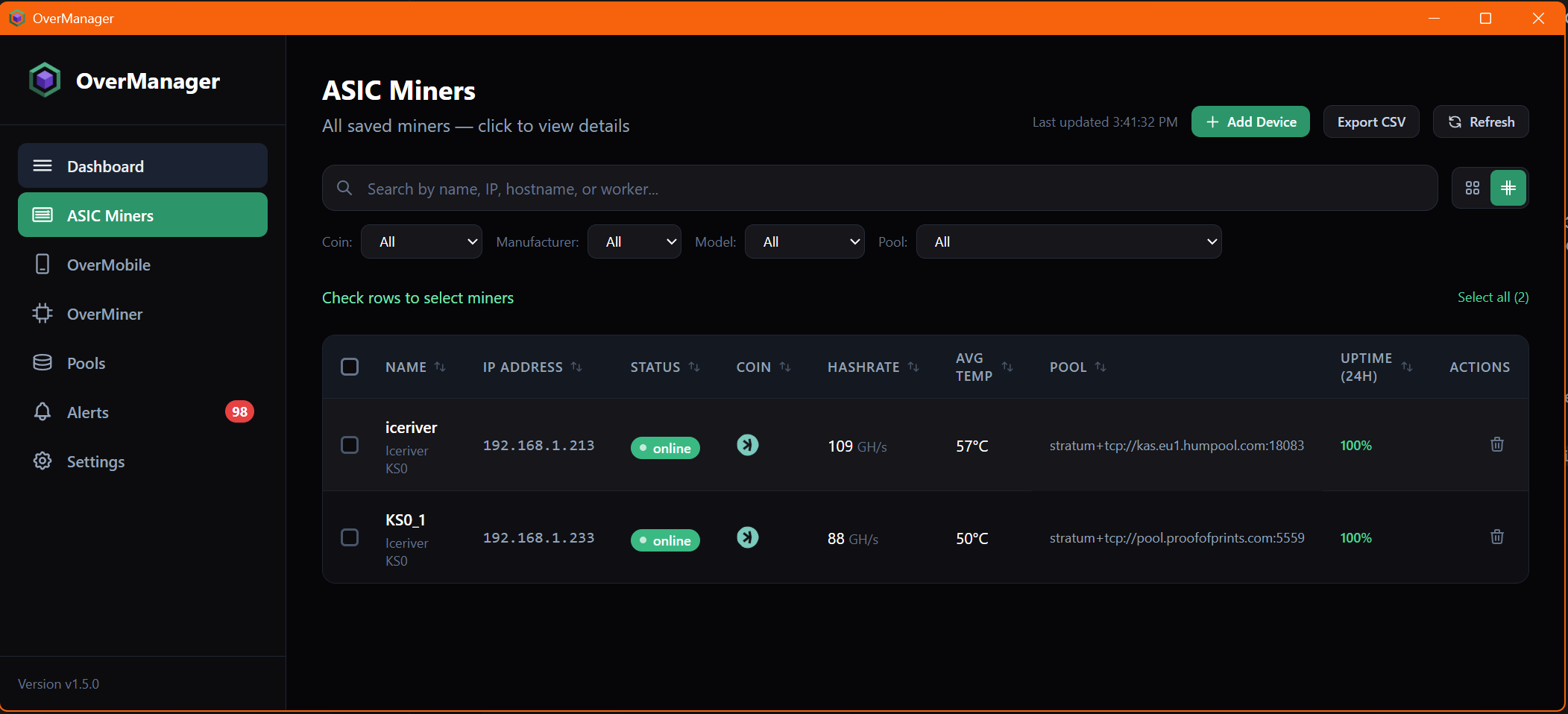Open the Coin filter dropdown
This screenshot has height=714, width=1568.
click(421, 241)
